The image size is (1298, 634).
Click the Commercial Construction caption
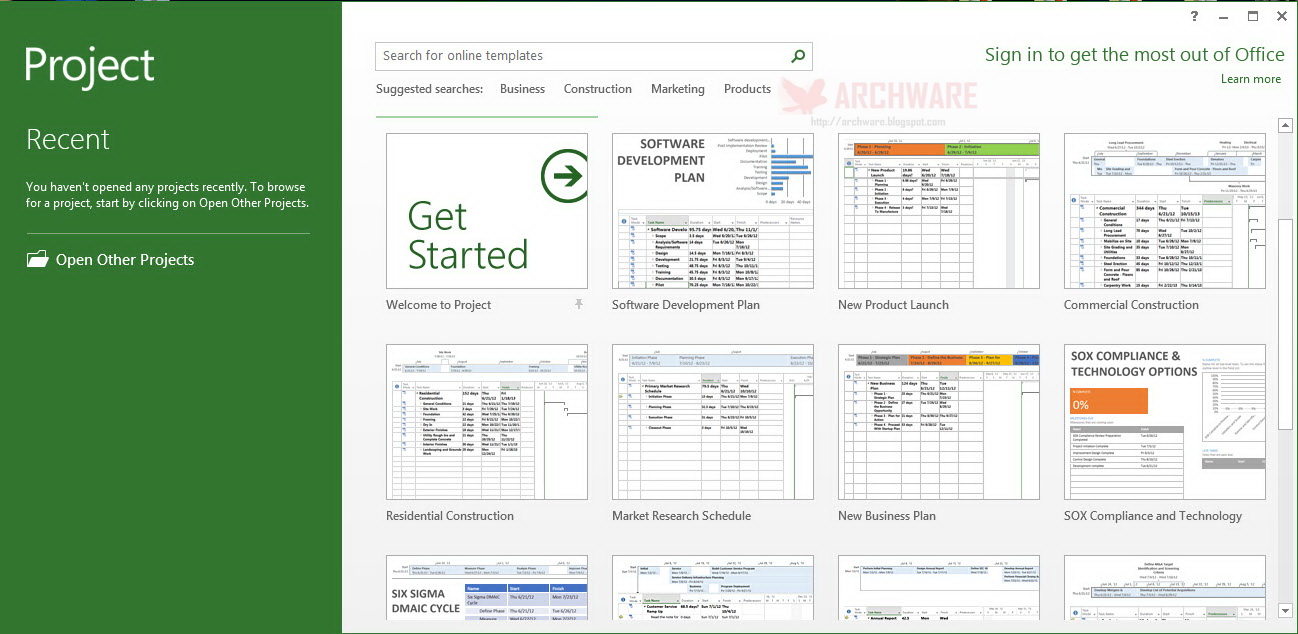[1131, 305]
